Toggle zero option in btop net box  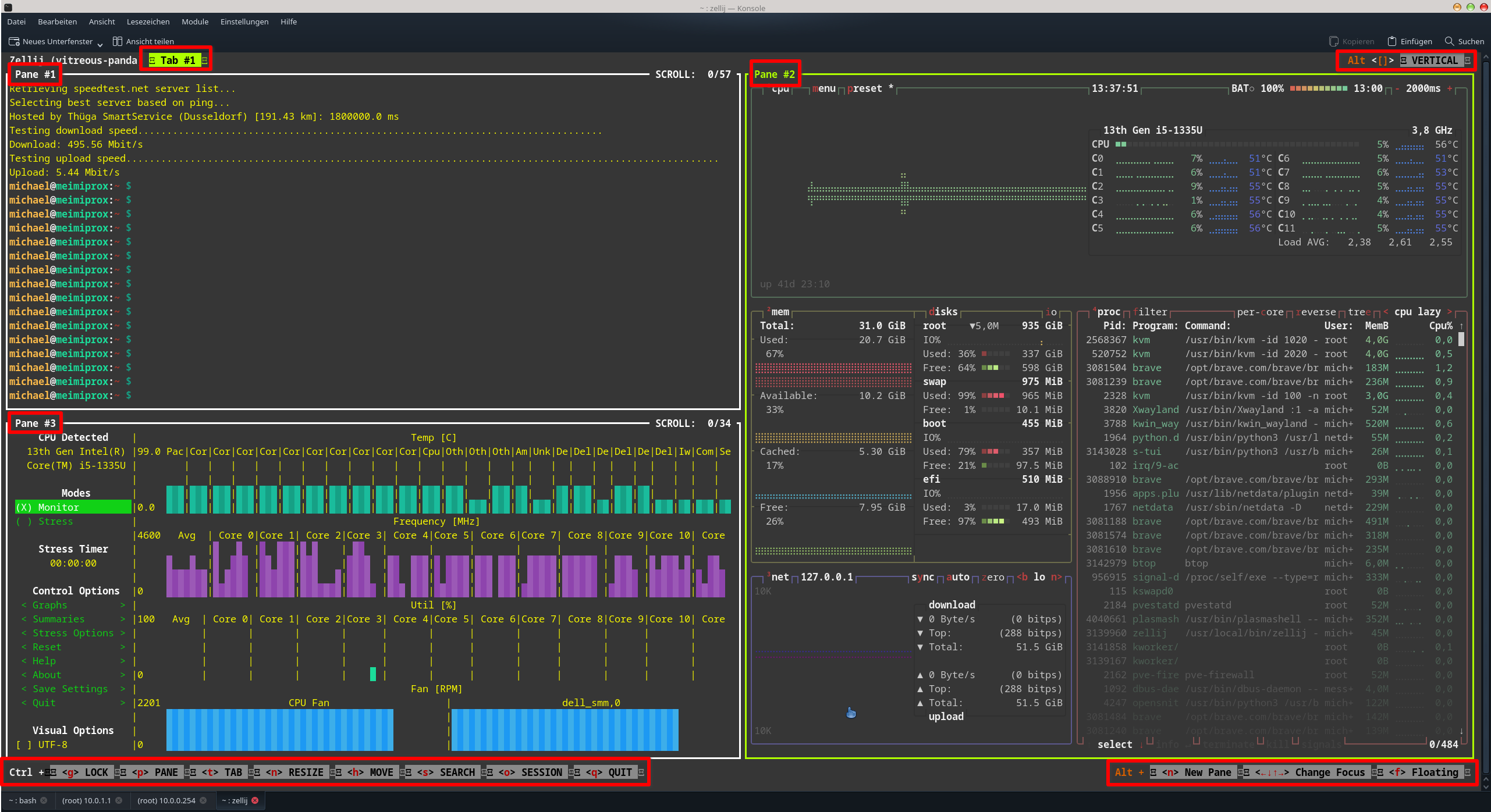point(993,577)
